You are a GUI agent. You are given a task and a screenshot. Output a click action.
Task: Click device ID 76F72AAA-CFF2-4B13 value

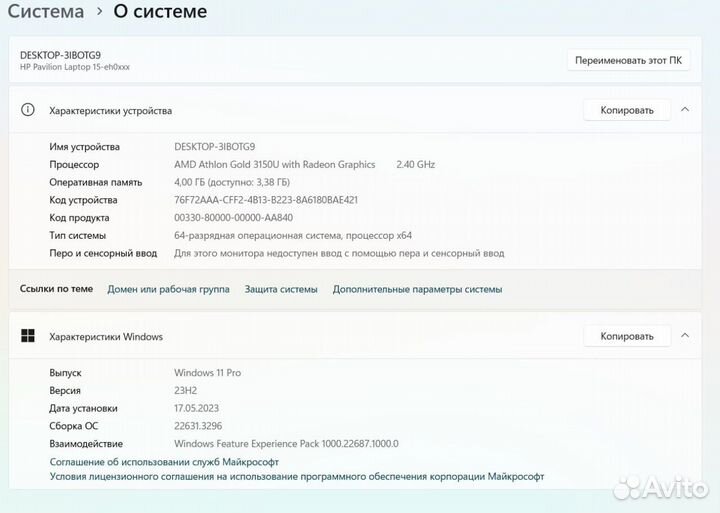(266, 200)
